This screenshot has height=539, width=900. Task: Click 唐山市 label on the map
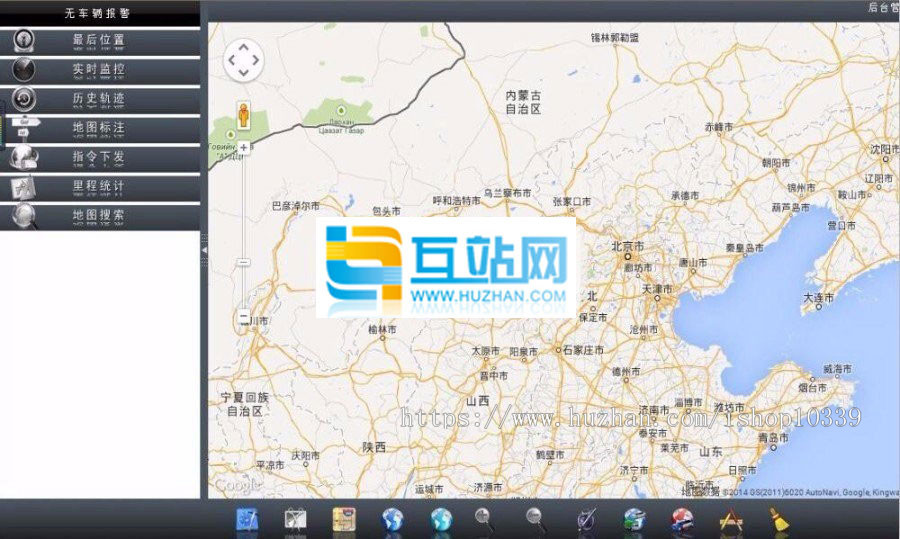(693, 262)
